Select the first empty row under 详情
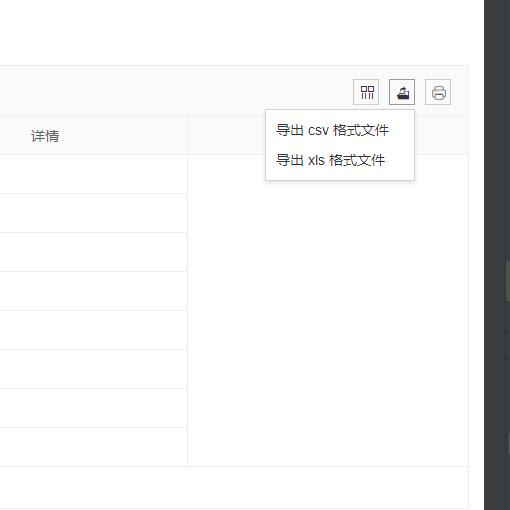Viewport: 510px width, 510px height. click(93, 174)
